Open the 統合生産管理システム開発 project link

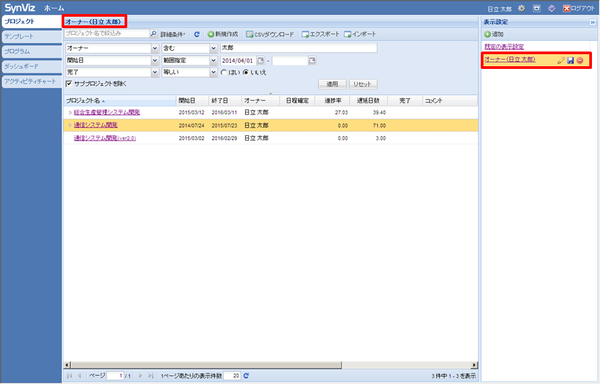click(107, 112)
